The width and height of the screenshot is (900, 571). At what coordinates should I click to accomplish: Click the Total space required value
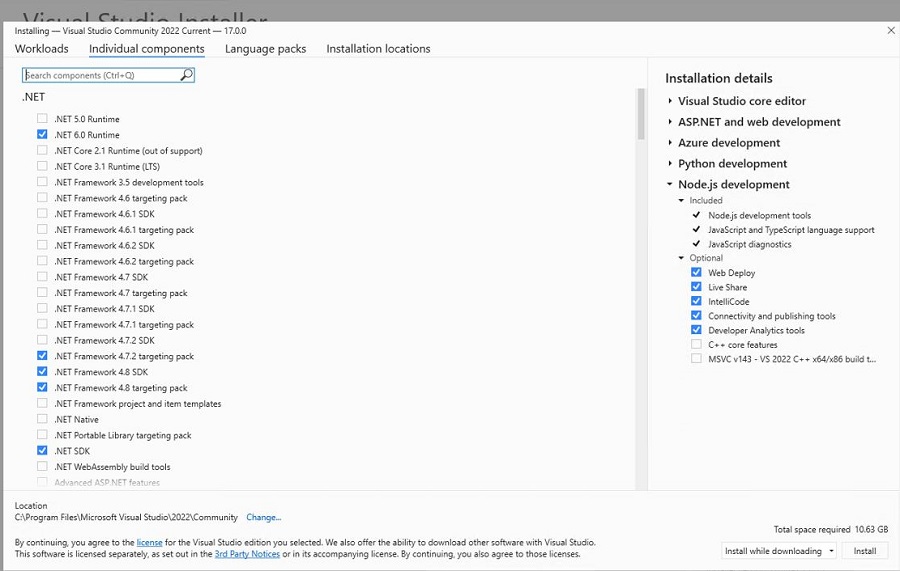(871, 529)
